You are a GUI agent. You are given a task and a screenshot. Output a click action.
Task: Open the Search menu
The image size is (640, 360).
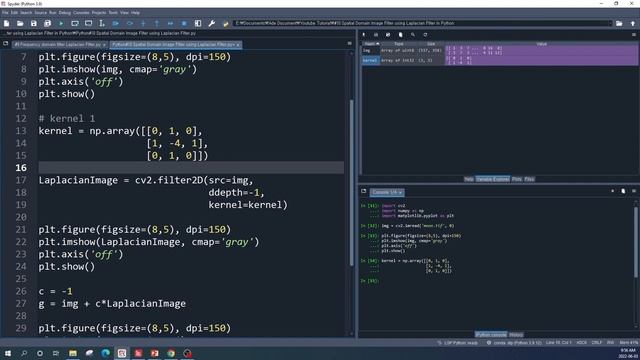pyautogui.click(x=26, y=13)
